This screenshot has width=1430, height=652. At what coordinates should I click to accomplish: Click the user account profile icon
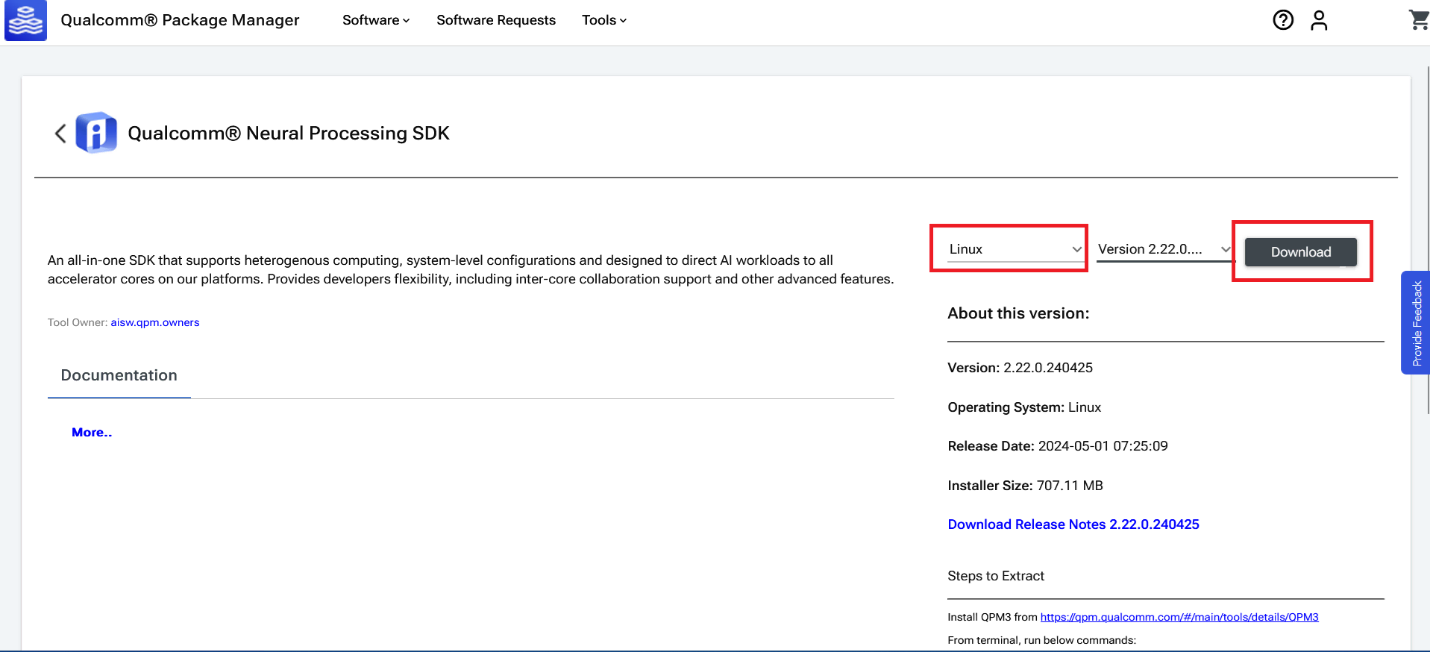click(x=1319, y=19)
